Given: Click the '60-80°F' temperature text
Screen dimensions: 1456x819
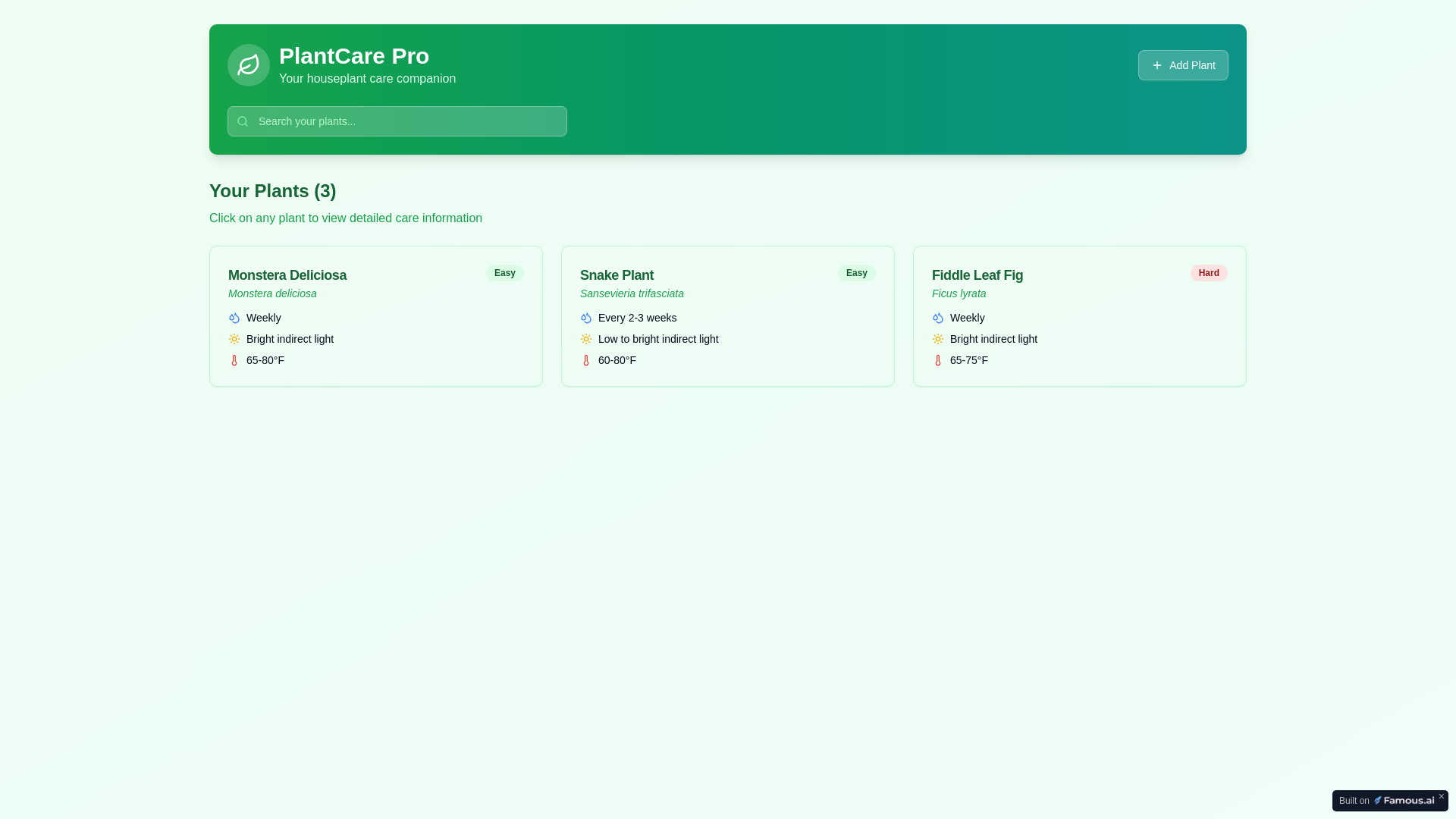Looking at the screenshot, I should pos(617,360).
